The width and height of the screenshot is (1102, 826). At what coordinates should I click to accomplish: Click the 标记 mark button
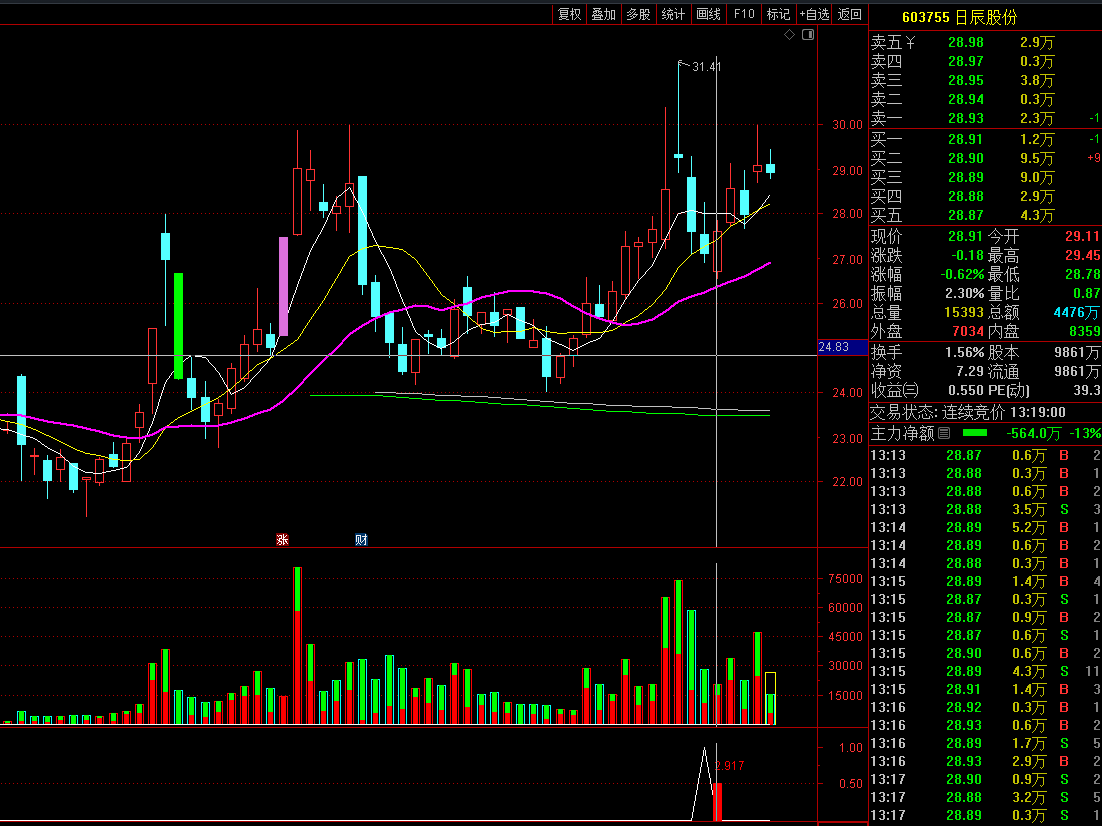pos(778,14)
